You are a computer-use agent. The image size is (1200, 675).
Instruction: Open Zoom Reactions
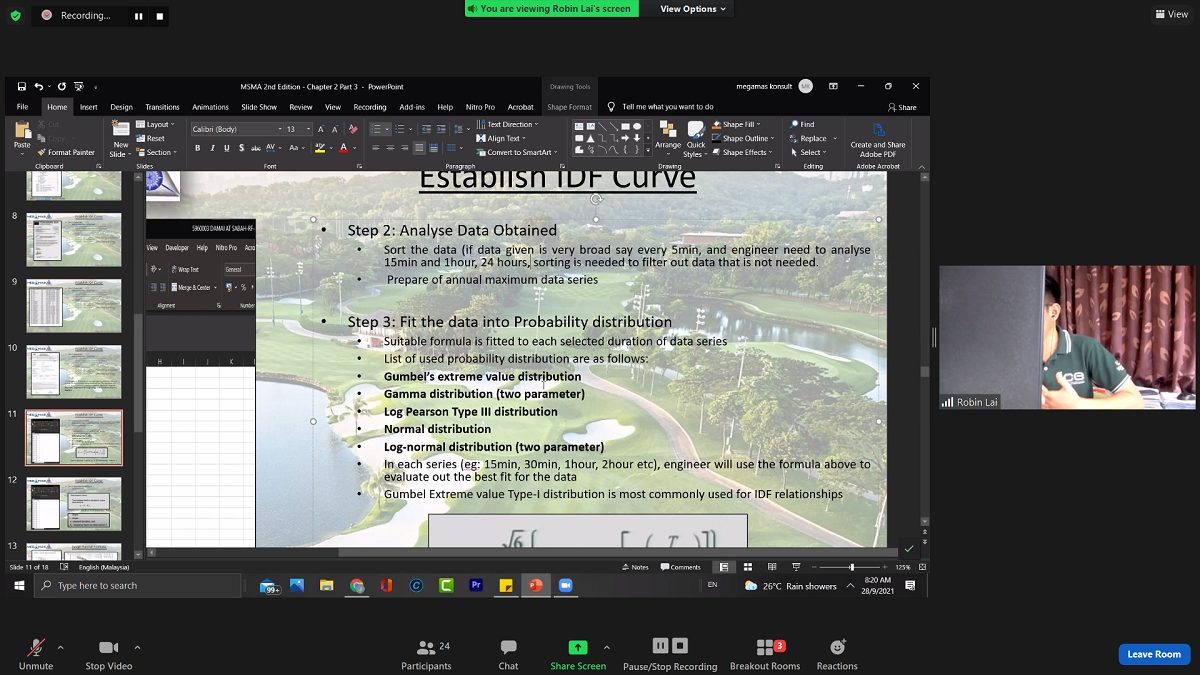click(x=837, y=655)
